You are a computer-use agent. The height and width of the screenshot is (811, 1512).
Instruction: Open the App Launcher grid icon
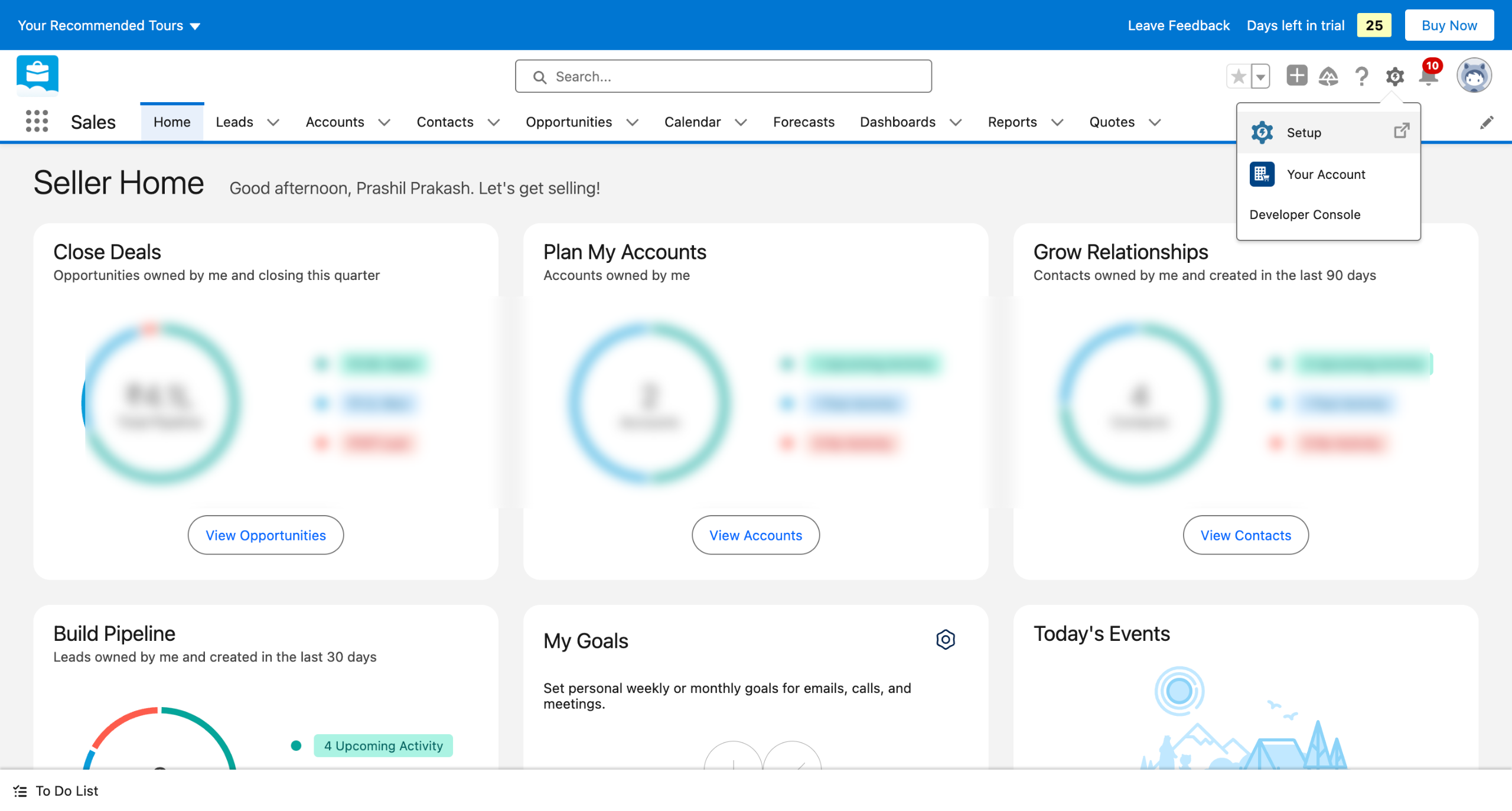[37, 121]
